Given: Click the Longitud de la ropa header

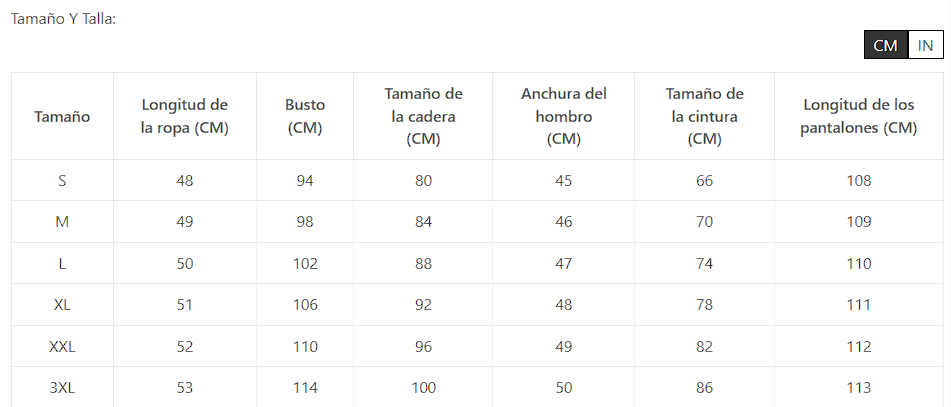Looking at the screenshot, I should click(185, 116).
